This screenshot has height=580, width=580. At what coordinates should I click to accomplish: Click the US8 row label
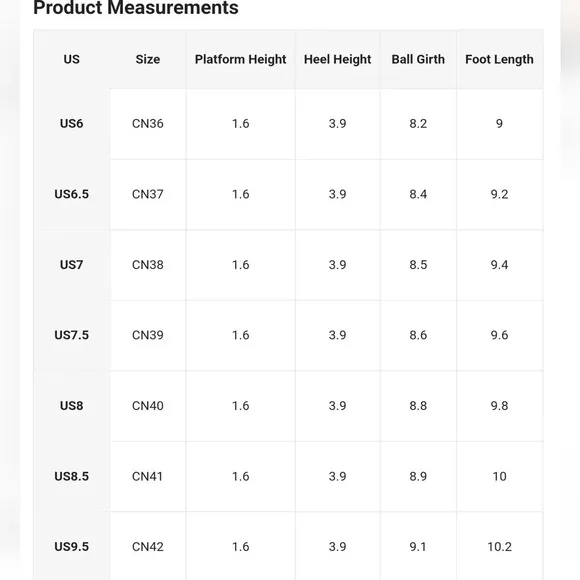[x=71, y=405]
